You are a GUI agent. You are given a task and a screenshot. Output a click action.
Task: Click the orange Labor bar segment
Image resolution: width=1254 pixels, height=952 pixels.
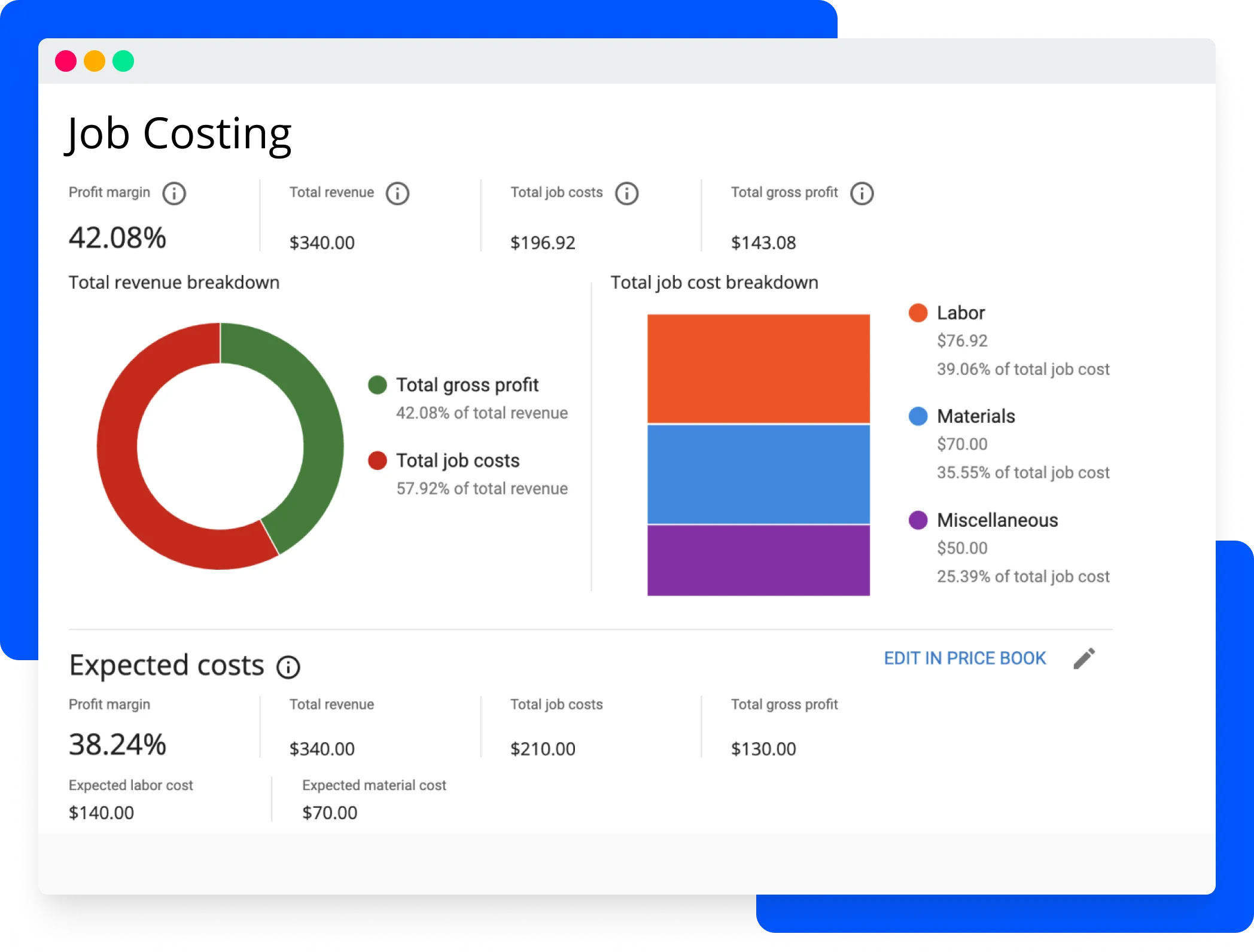pyautogui.click(x=758, y=368)
